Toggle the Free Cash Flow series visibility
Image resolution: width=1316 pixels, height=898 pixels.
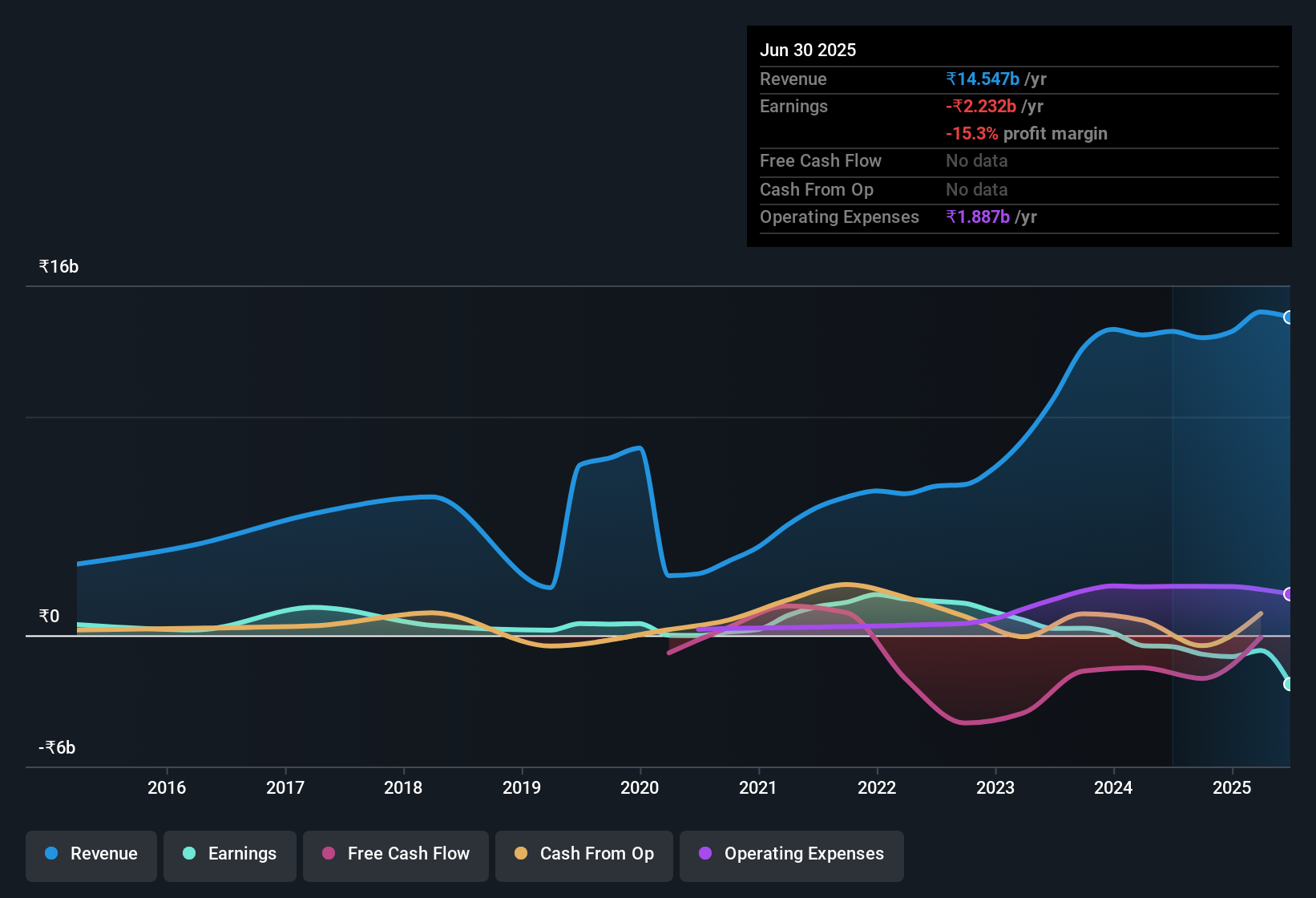tap(395, 854)
